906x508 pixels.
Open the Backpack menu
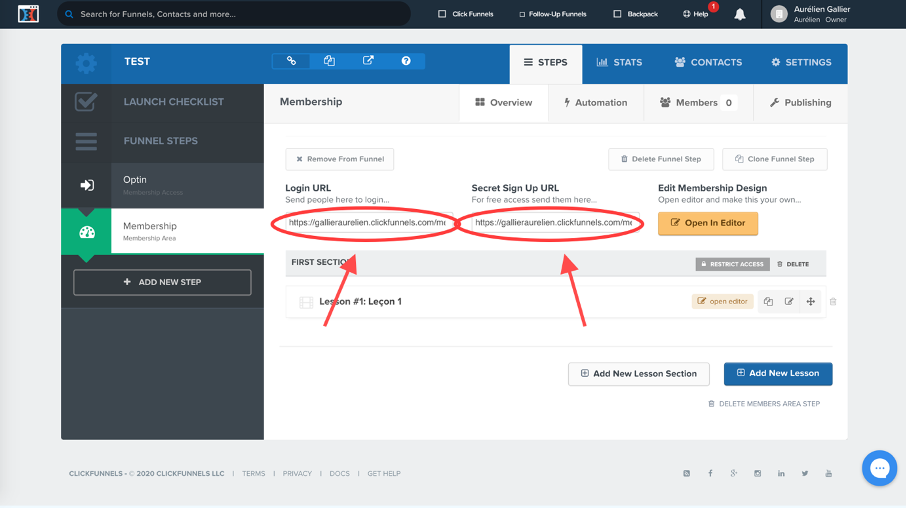[x=635, y=14]
